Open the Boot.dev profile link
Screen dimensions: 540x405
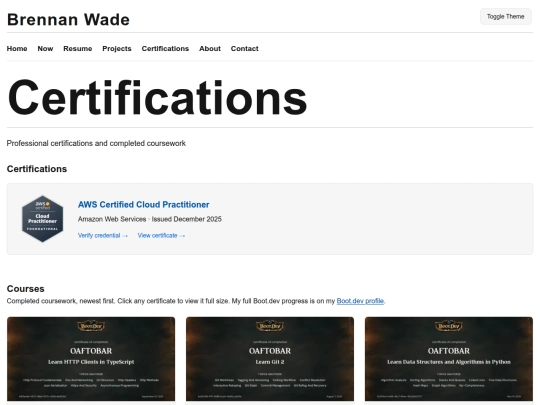click(360, 301)
